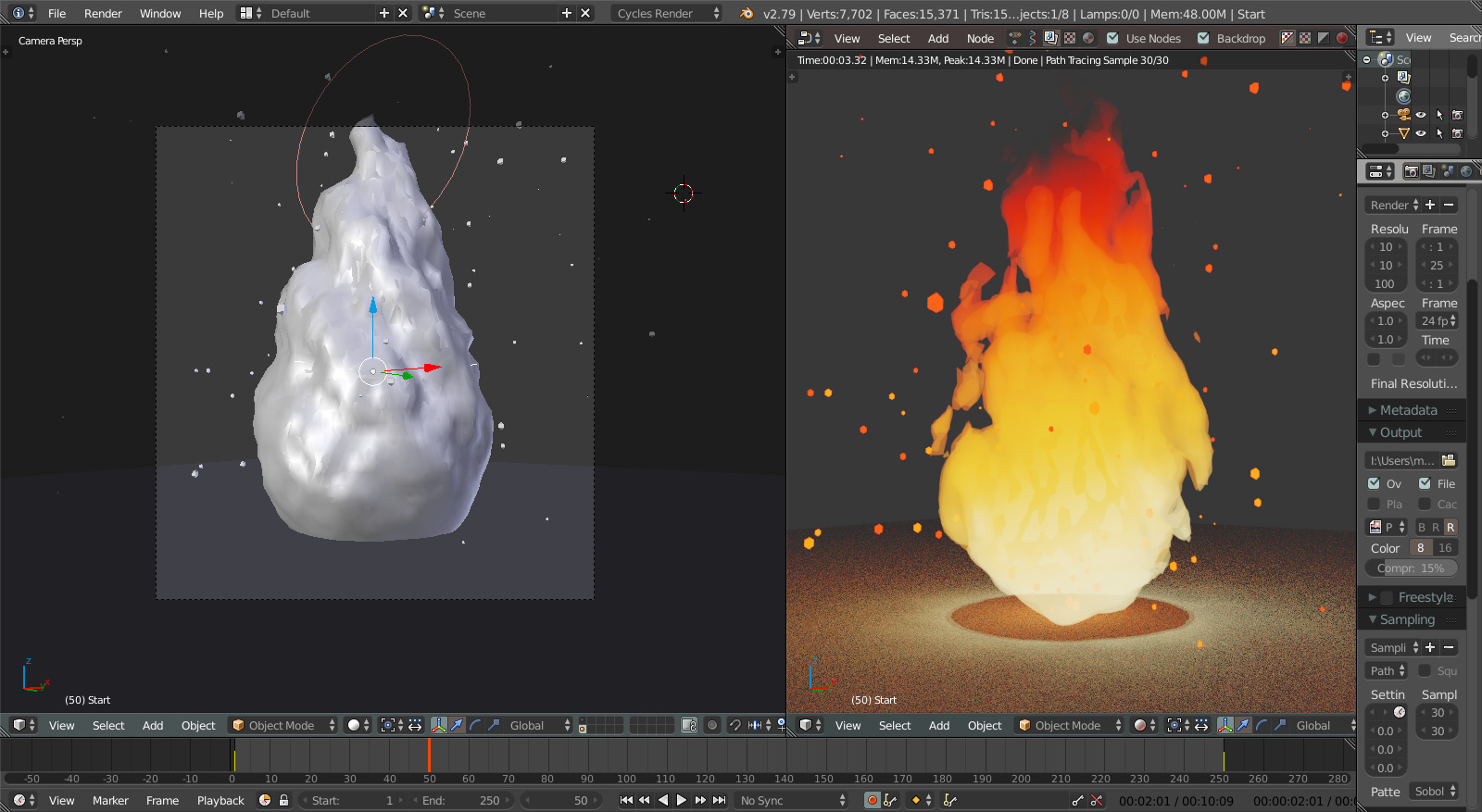This screenshot has height=812, width=1482.
Task: Click the red backdrop channel icon
Action: click(1341, 38)
